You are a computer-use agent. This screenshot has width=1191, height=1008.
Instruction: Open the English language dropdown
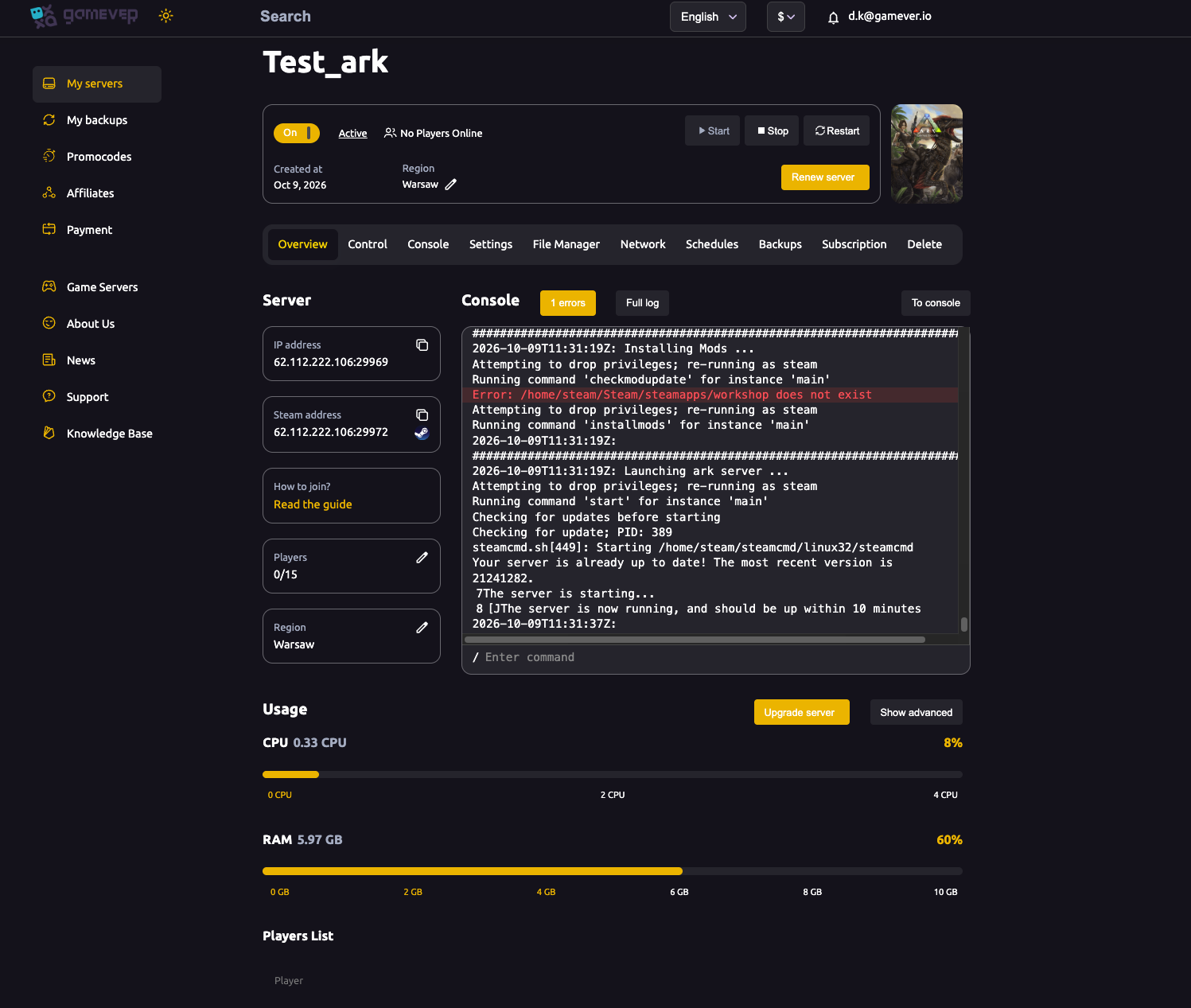[708, 17]
